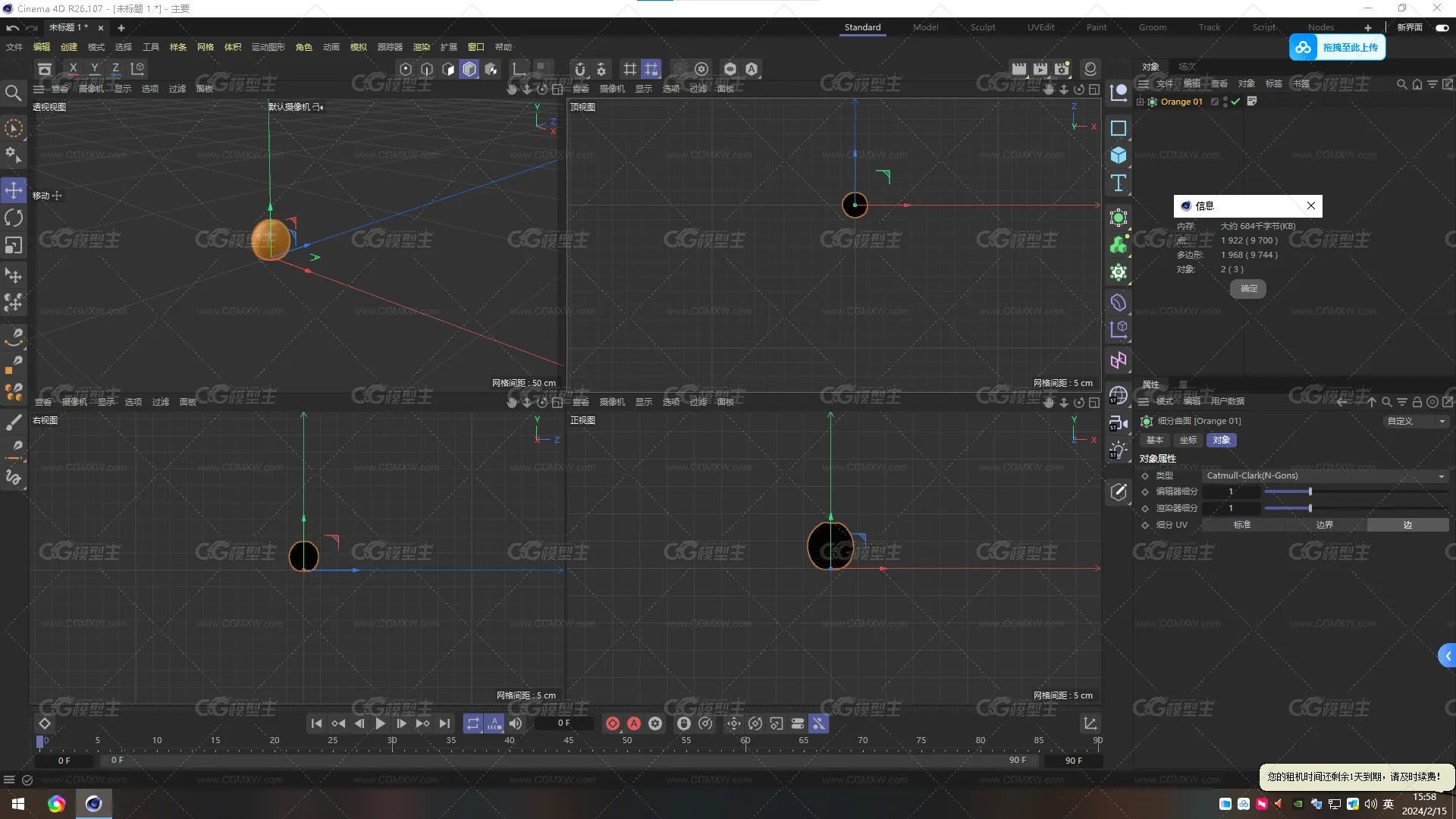This screenshot has width=1456, height=819.
Task: Click the 编辑器细分 value field
Action: point(1231,491)
